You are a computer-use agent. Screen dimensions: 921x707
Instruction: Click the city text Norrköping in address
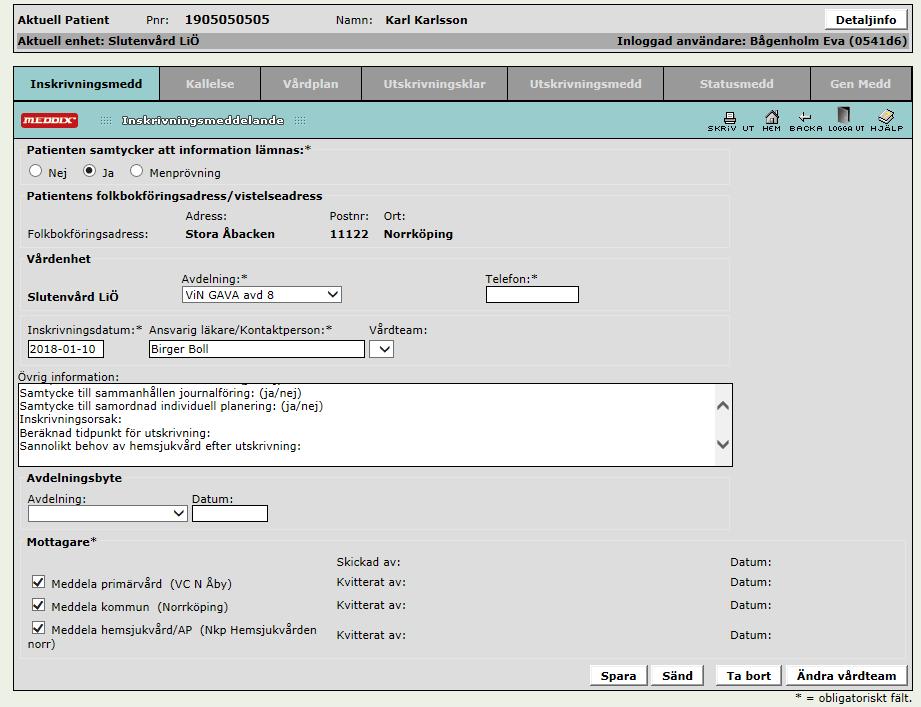pos(418,234)
